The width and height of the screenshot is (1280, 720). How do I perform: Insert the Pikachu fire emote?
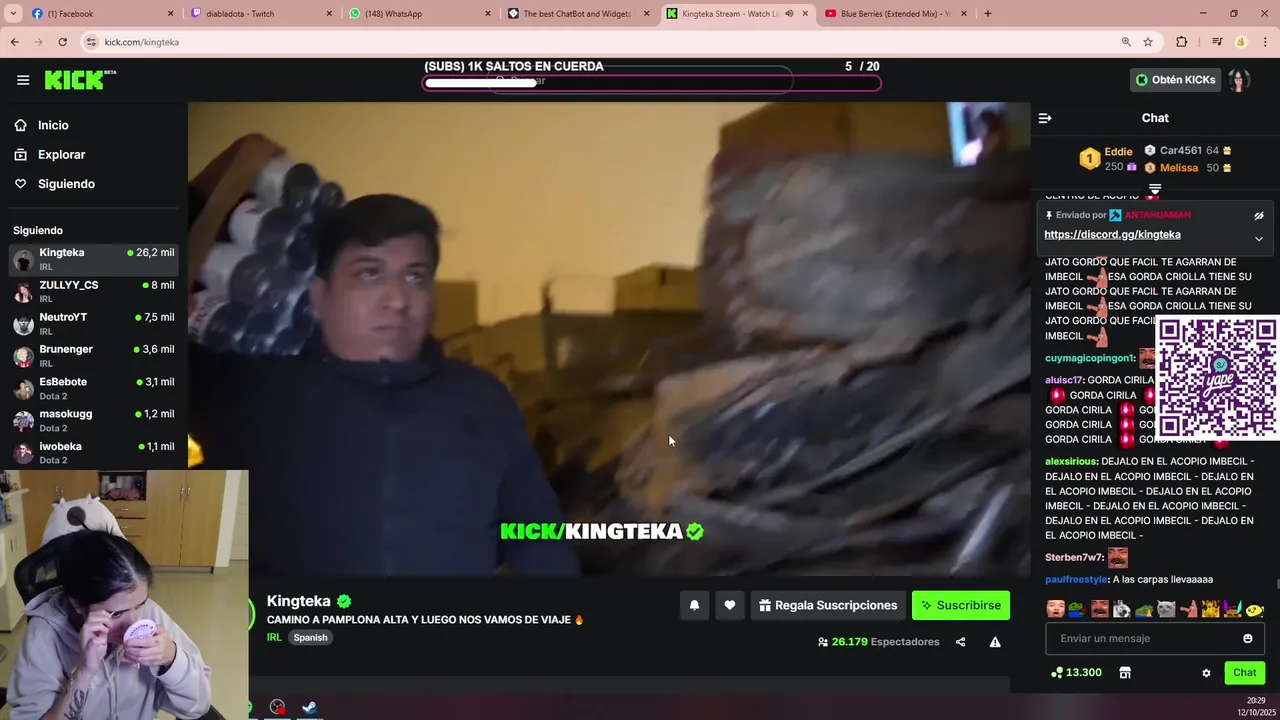click(1210, 609)
